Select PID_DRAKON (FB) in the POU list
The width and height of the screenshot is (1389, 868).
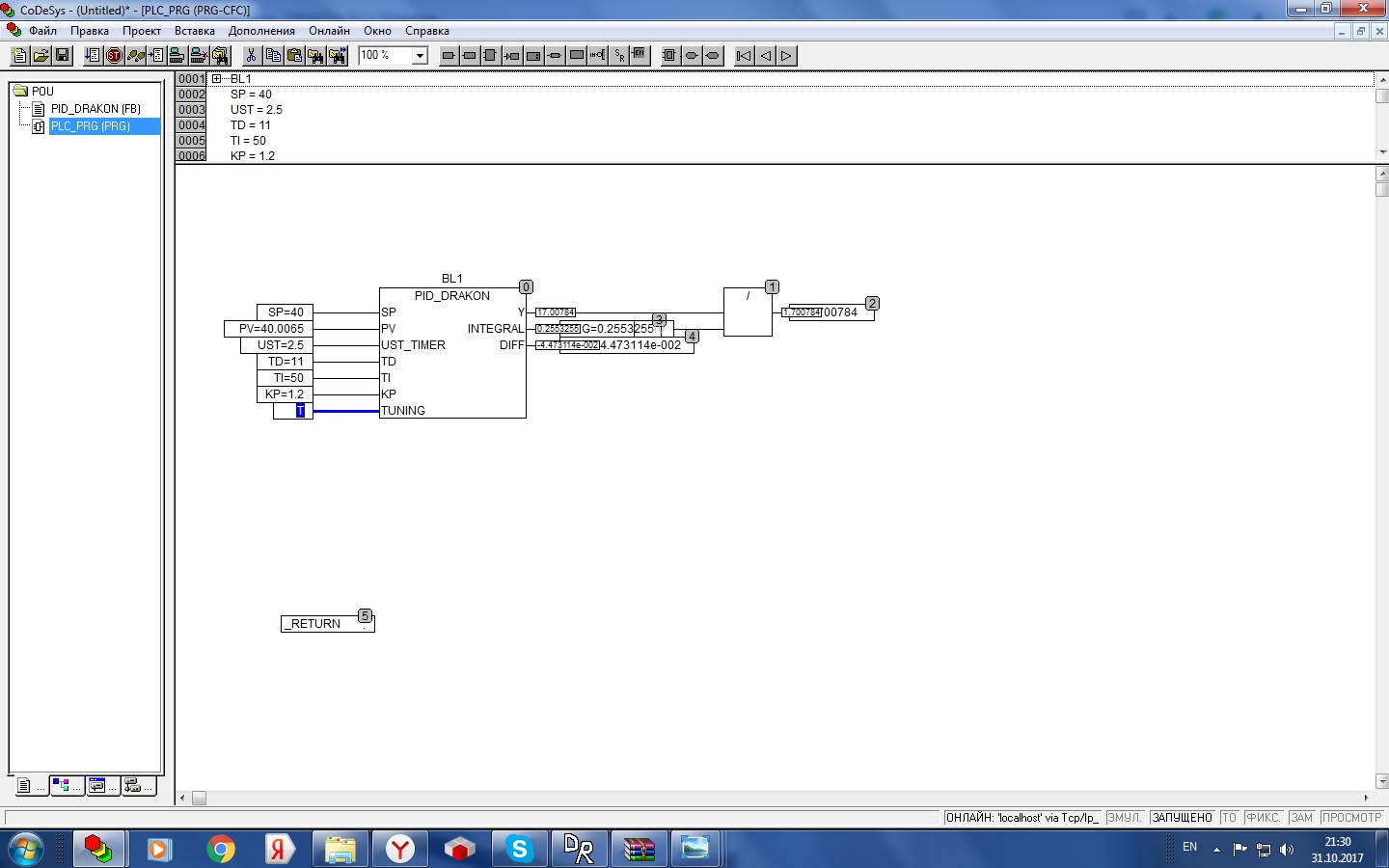(x=95, y=109)
